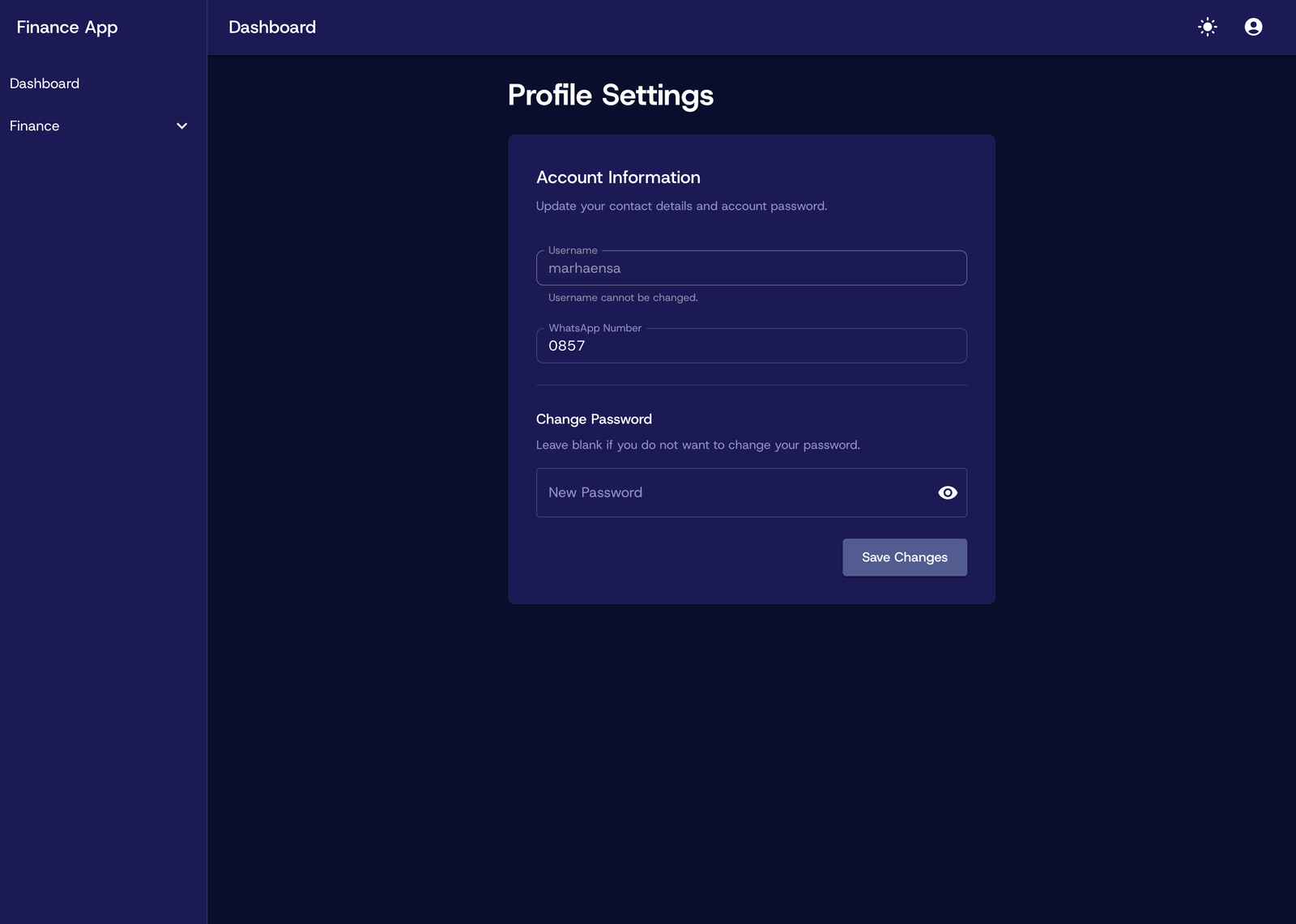
Task: Click the WhatsApp Number floating label
Action: pyautogui.click(x=595, y=328)
